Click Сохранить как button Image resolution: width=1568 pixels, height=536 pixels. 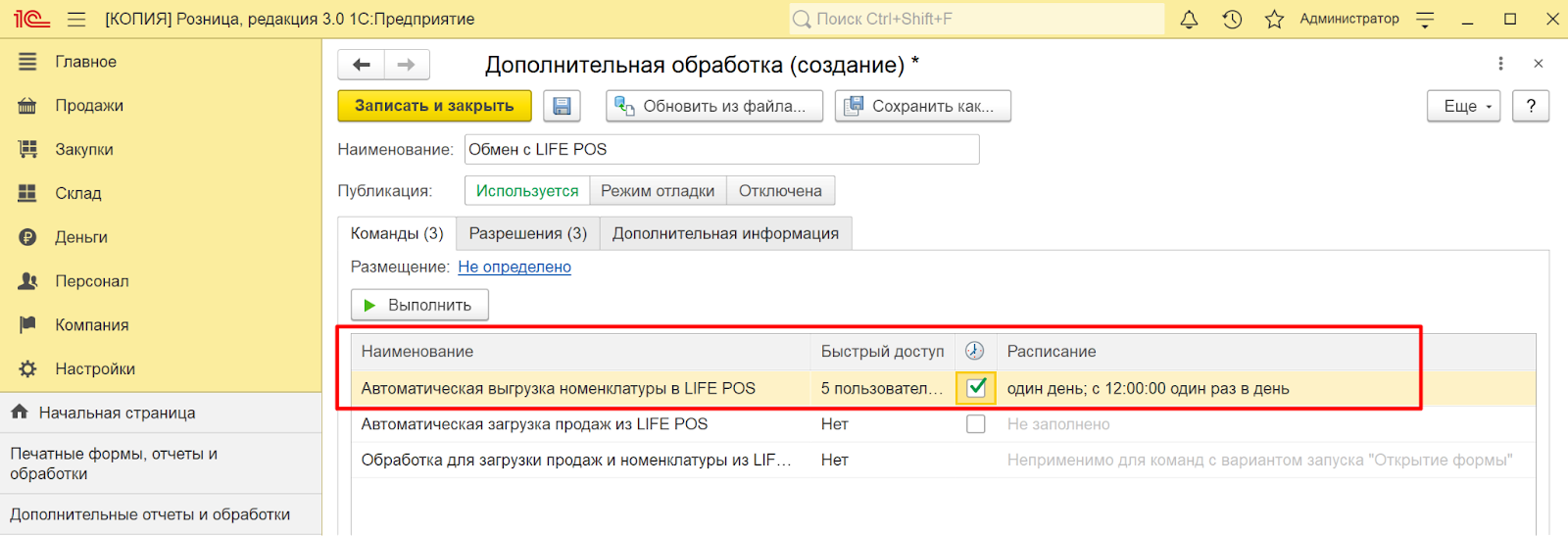[x=923, y=106]
